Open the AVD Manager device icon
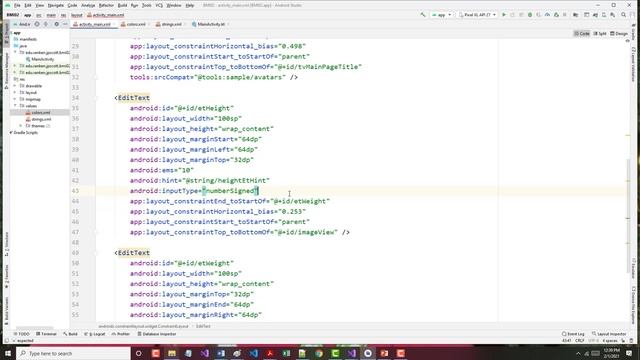Image resolution: width=640 pixels, height=360 pixels. (x=604, y=15)
